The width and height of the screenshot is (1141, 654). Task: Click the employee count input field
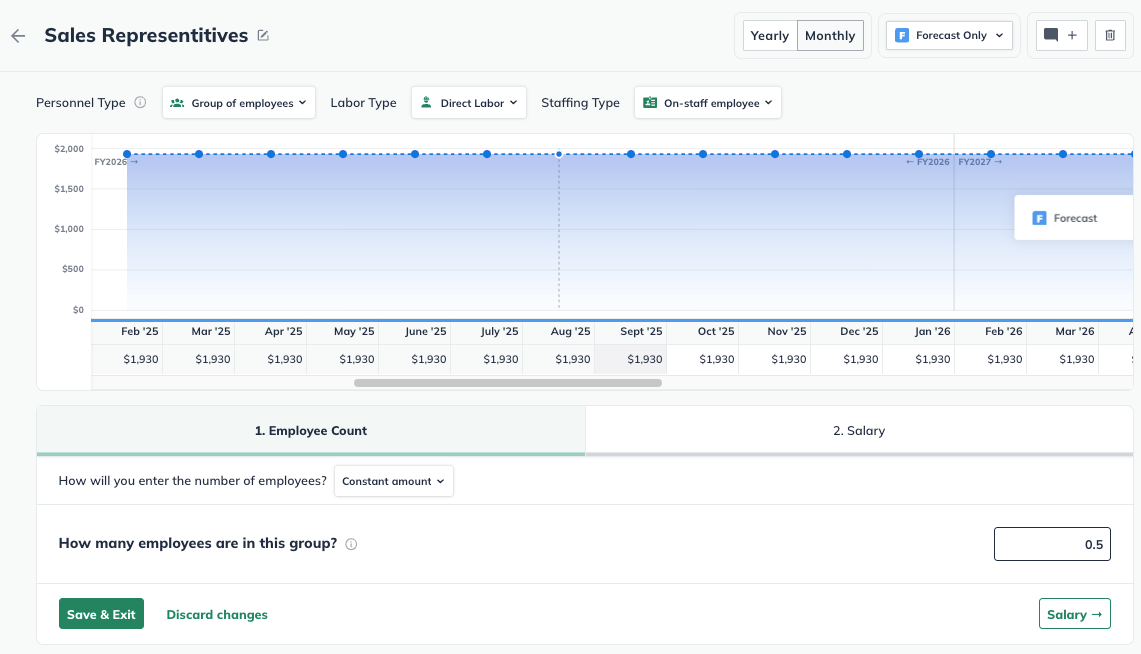point(1052,544)
